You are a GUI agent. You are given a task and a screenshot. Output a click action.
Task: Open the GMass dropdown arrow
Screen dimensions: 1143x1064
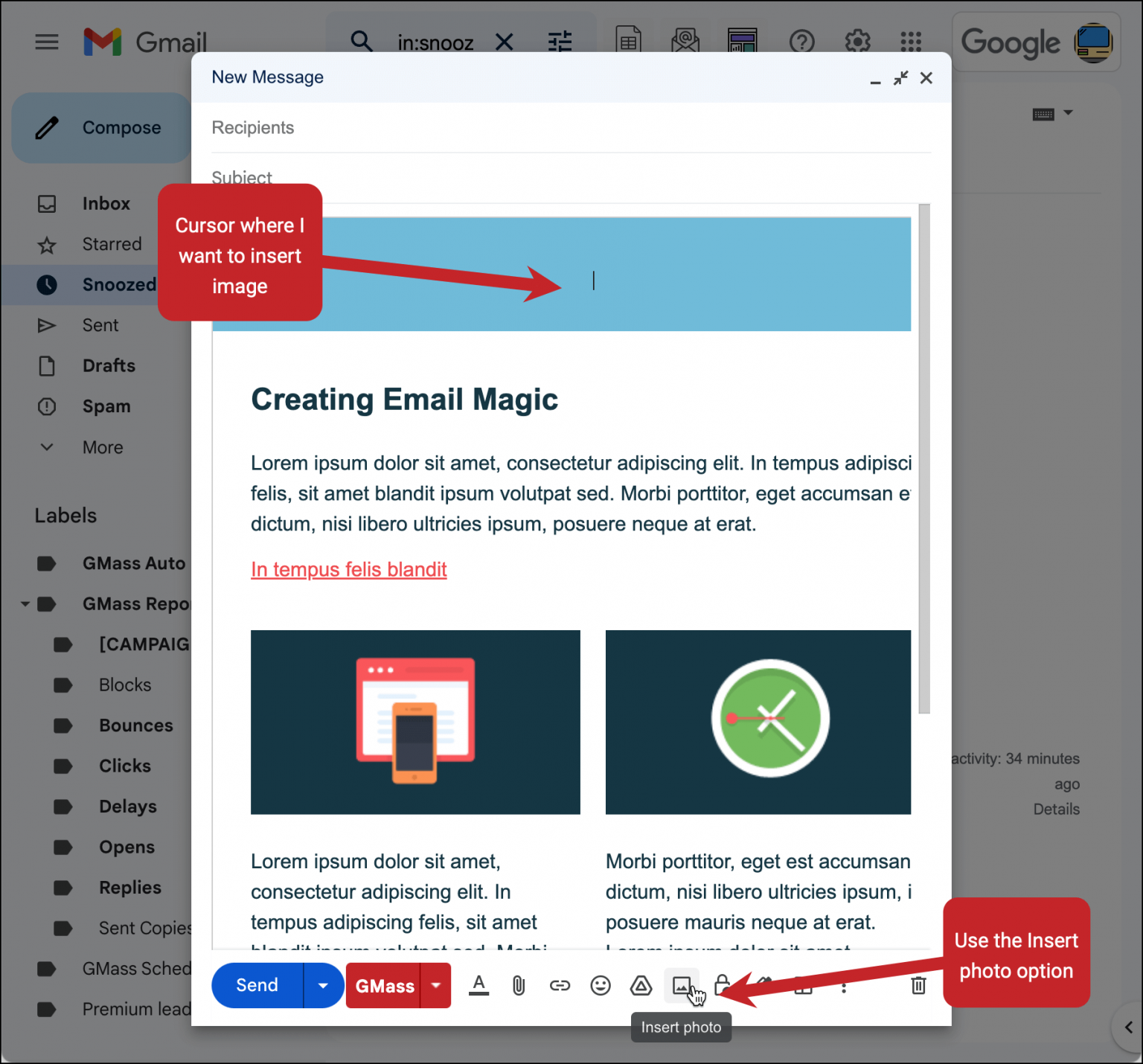click(x=435, y=985)
